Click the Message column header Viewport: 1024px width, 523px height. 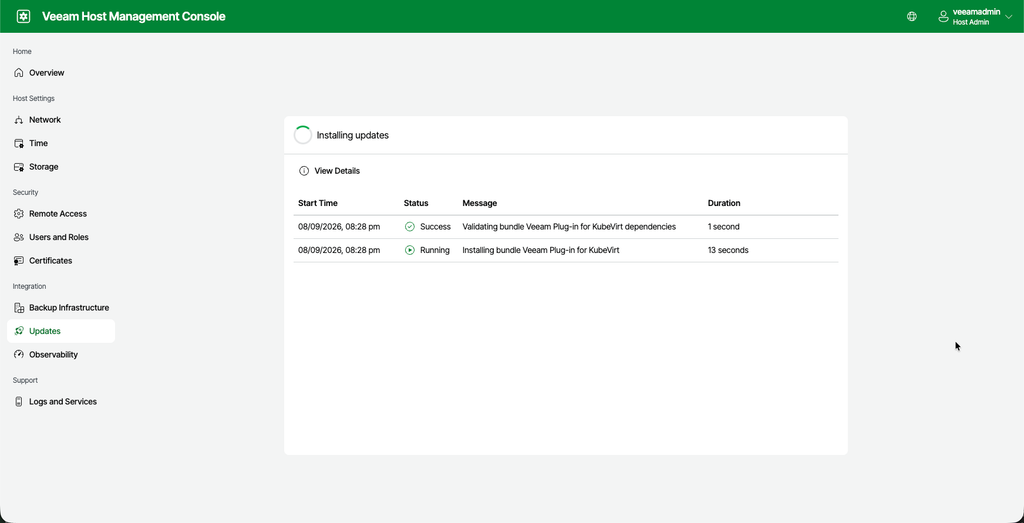tap(479, 203)
